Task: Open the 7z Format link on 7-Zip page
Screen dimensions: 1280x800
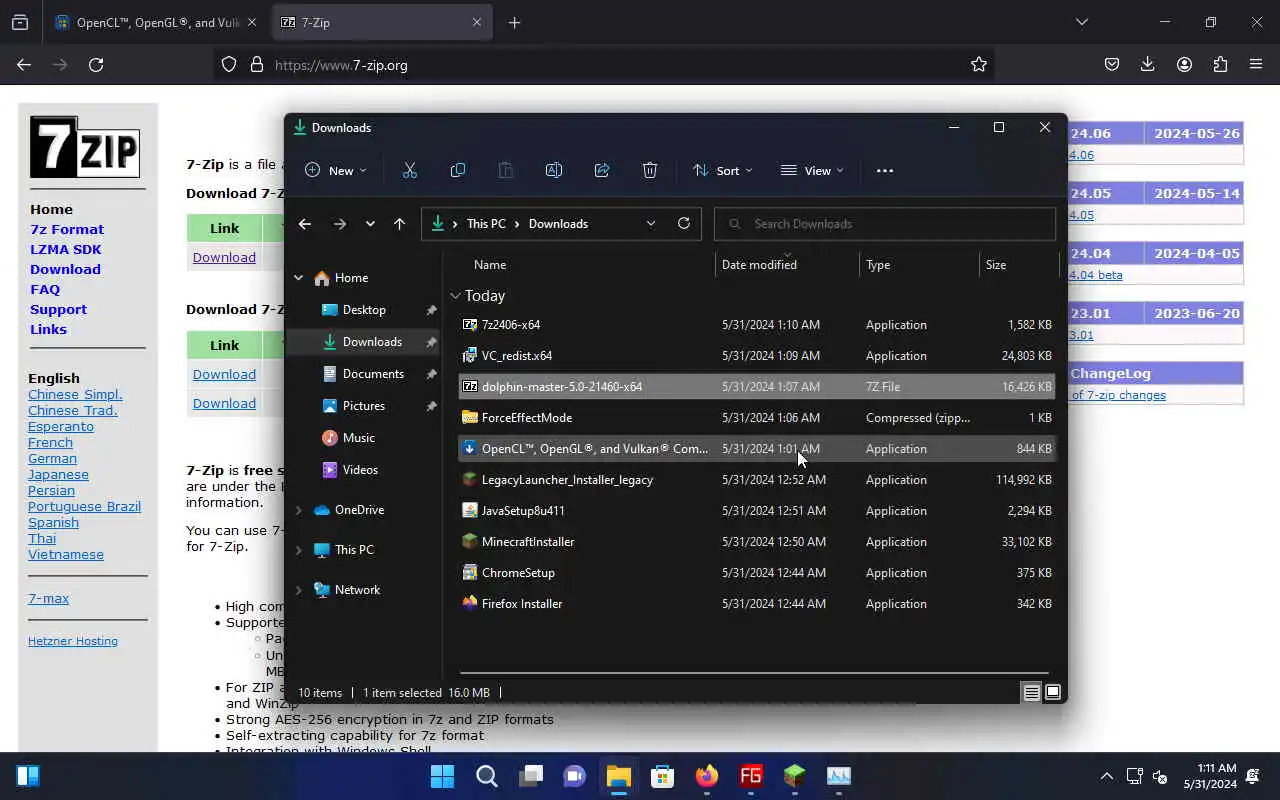Action: [x=67, y=229]
